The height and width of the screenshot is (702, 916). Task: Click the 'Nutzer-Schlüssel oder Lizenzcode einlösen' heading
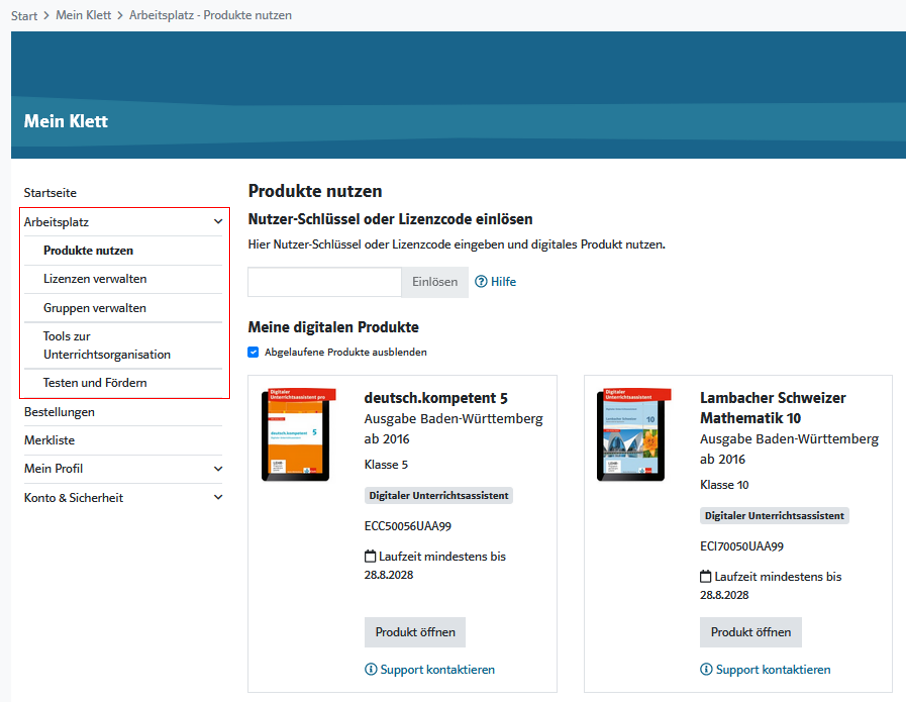pos(390,219)
